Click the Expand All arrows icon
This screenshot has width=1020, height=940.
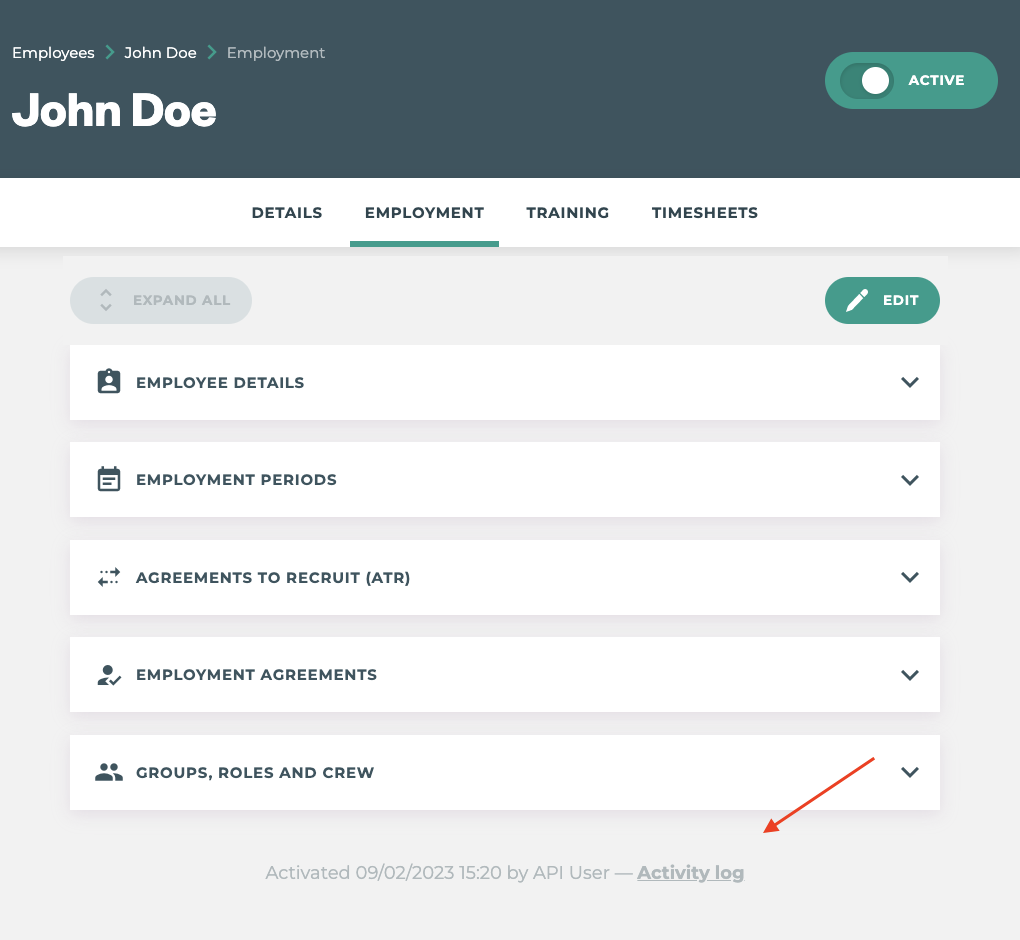pyautogui.click(x=105, y=300)
